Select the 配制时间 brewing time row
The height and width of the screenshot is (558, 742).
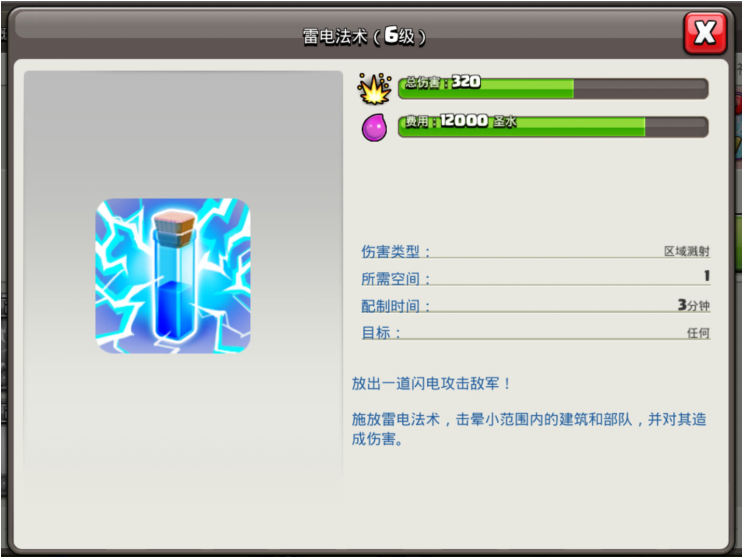tap(535, 305)
